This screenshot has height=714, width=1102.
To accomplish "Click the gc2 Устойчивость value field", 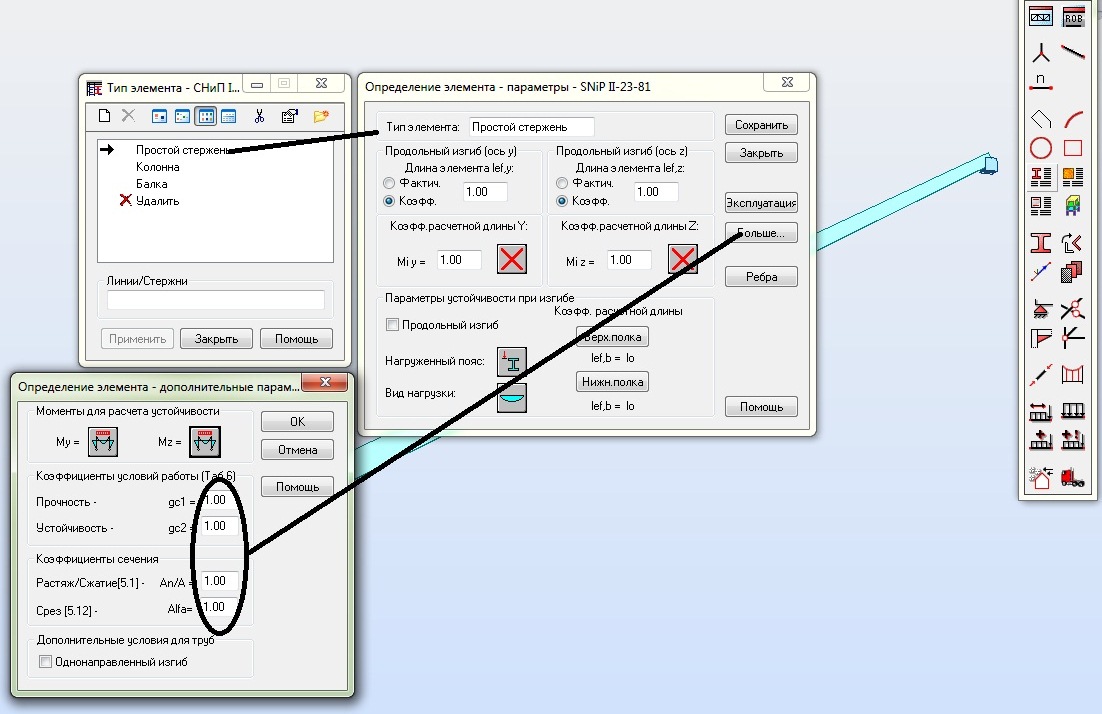I will (x=219, y=526).
